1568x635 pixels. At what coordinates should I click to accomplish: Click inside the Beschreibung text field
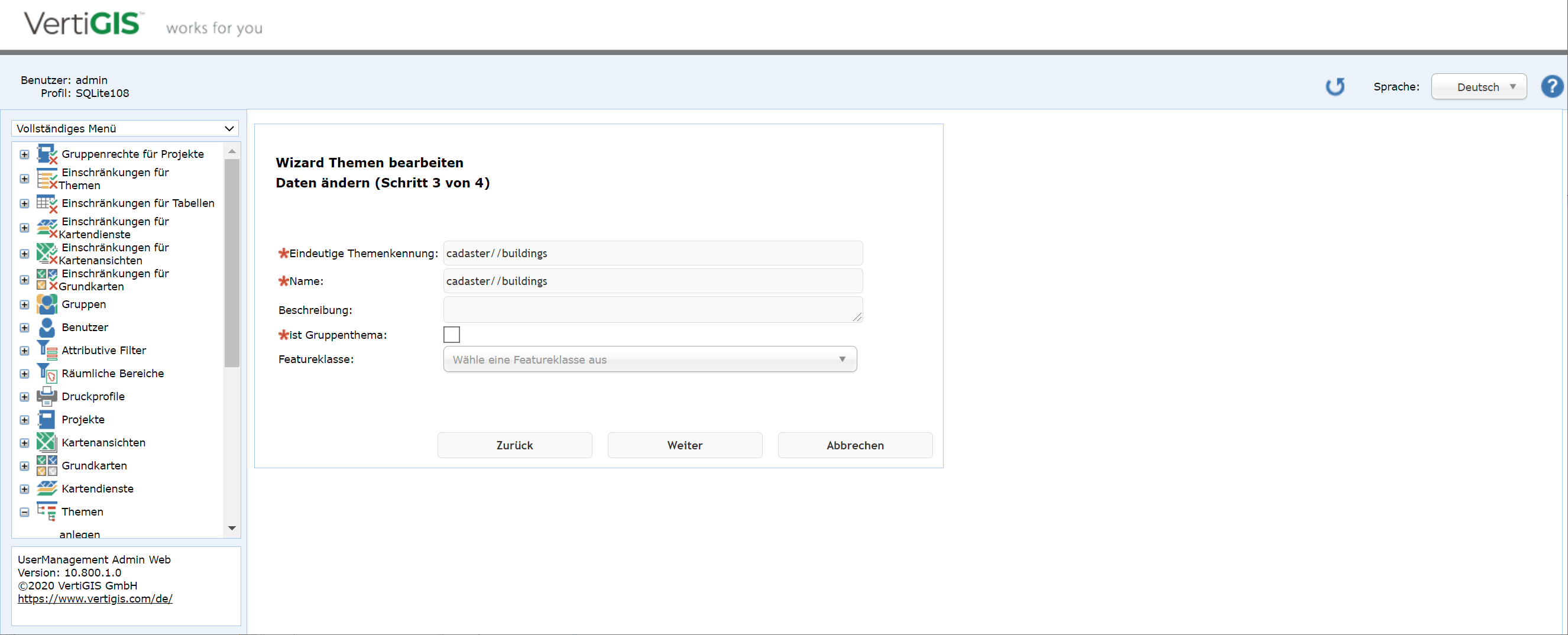coord(652,309)
